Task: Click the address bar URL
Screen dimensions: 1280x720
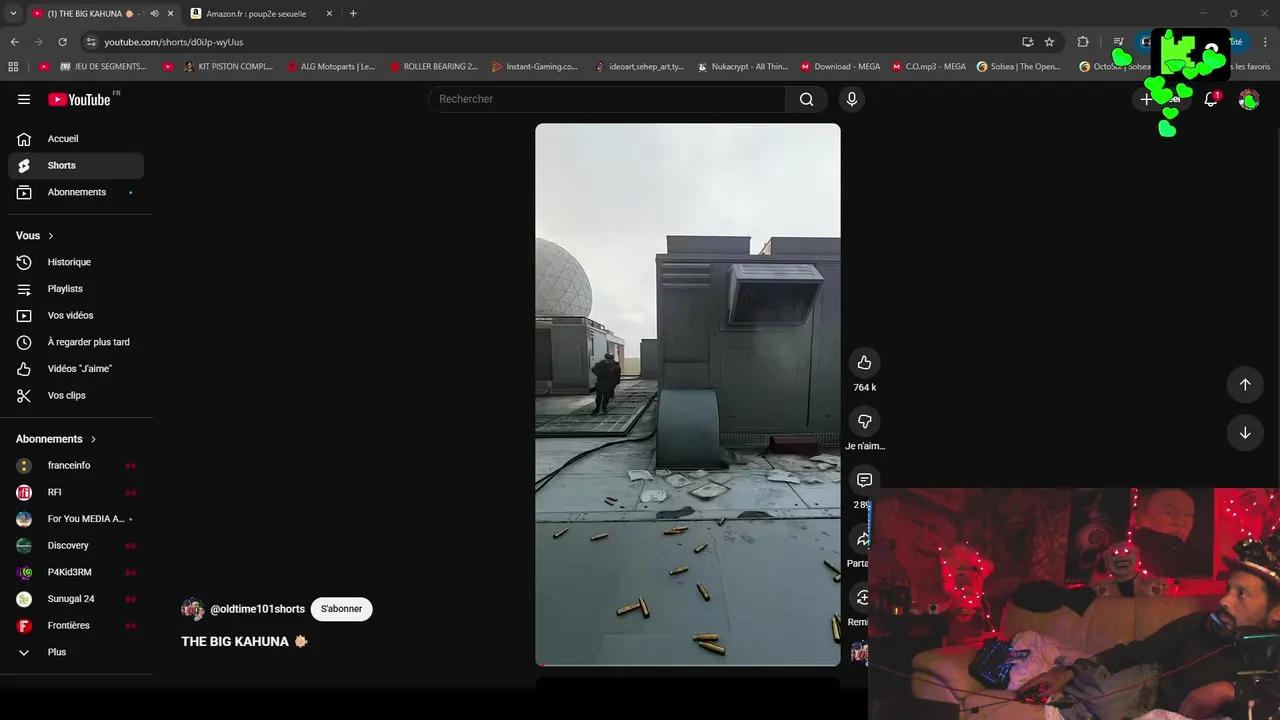Action: [x=174, y=42]
